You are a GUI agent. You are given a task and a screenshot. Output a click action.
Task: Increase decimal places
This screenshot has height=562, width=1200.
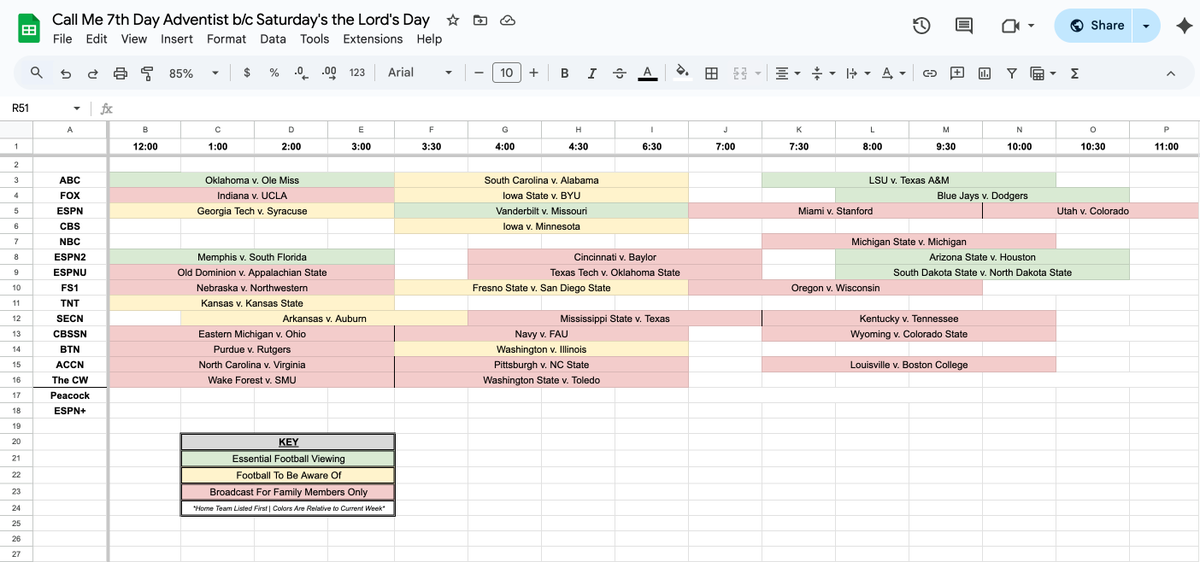coord(329,72)
